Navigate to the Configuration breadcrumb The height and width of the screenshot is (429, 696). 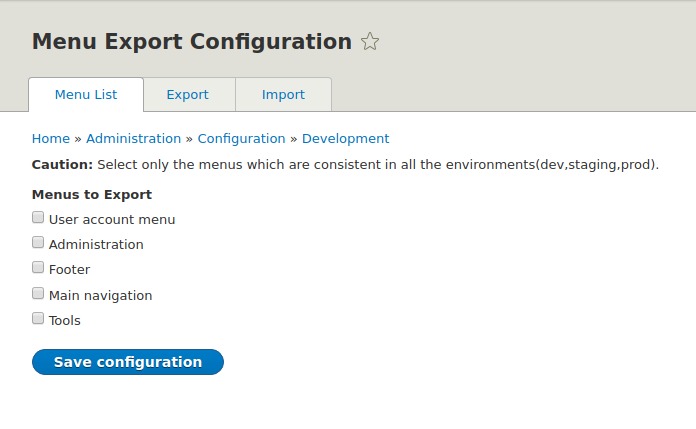(241, 139)
